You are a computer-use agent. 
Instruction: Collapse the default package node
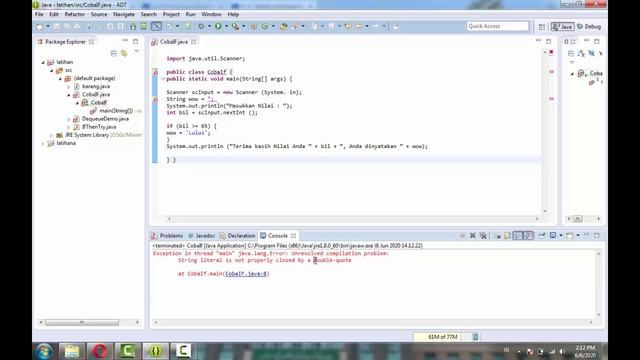point(60,79)
